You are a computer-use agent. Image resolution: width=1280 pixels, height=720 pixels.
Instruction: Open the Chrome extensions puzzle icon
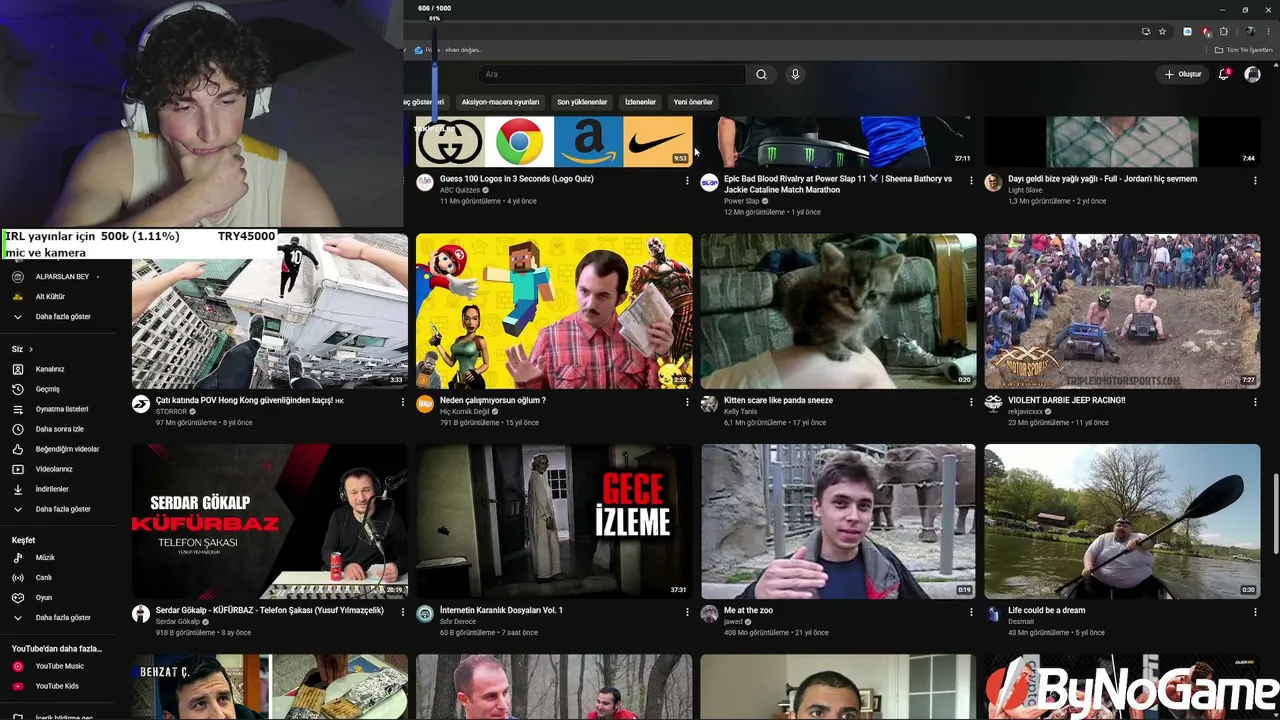pyautogui.click(x=1224, y=31)
